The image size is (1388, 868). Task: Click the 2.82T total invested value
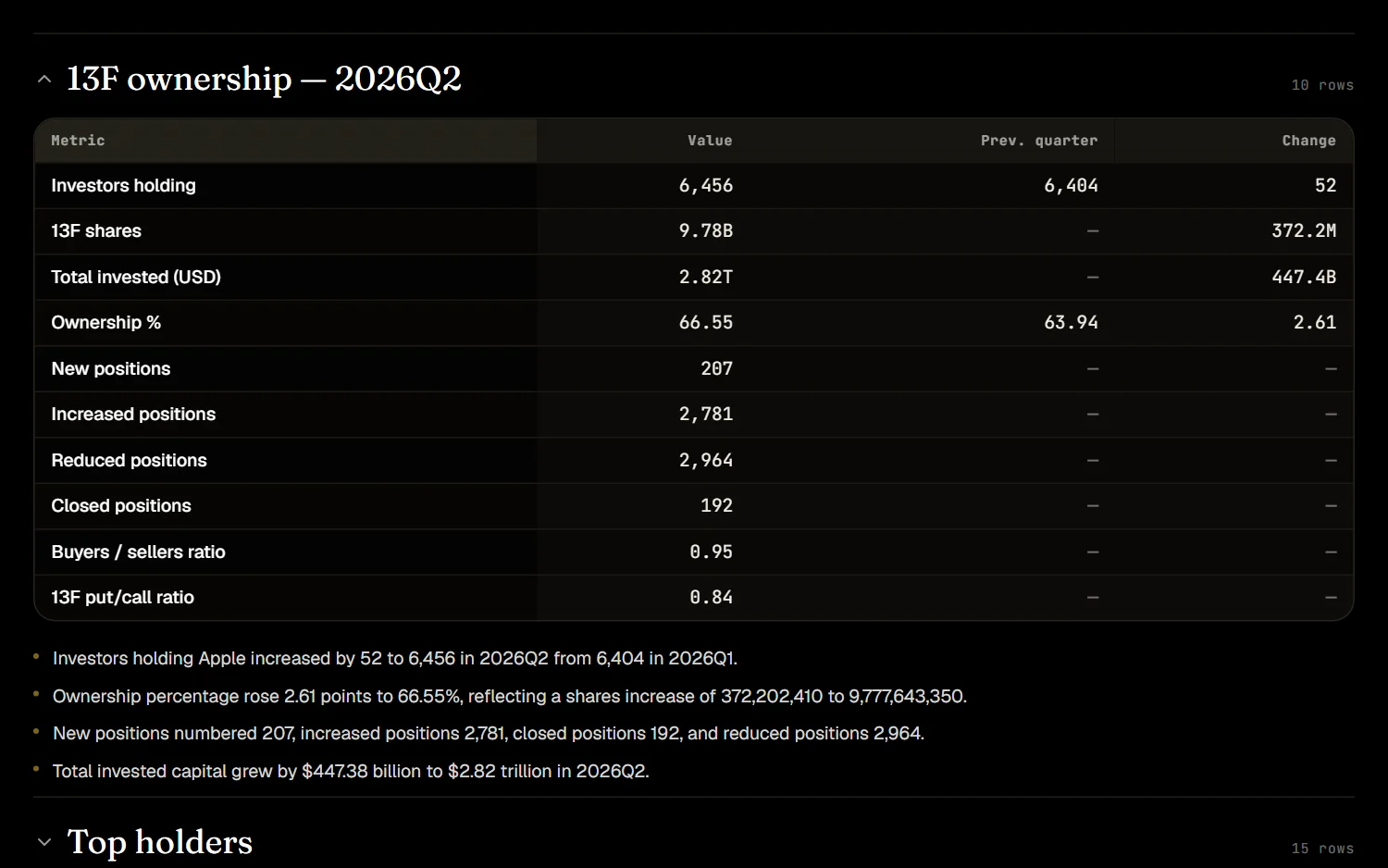click(x=706, y=277)
